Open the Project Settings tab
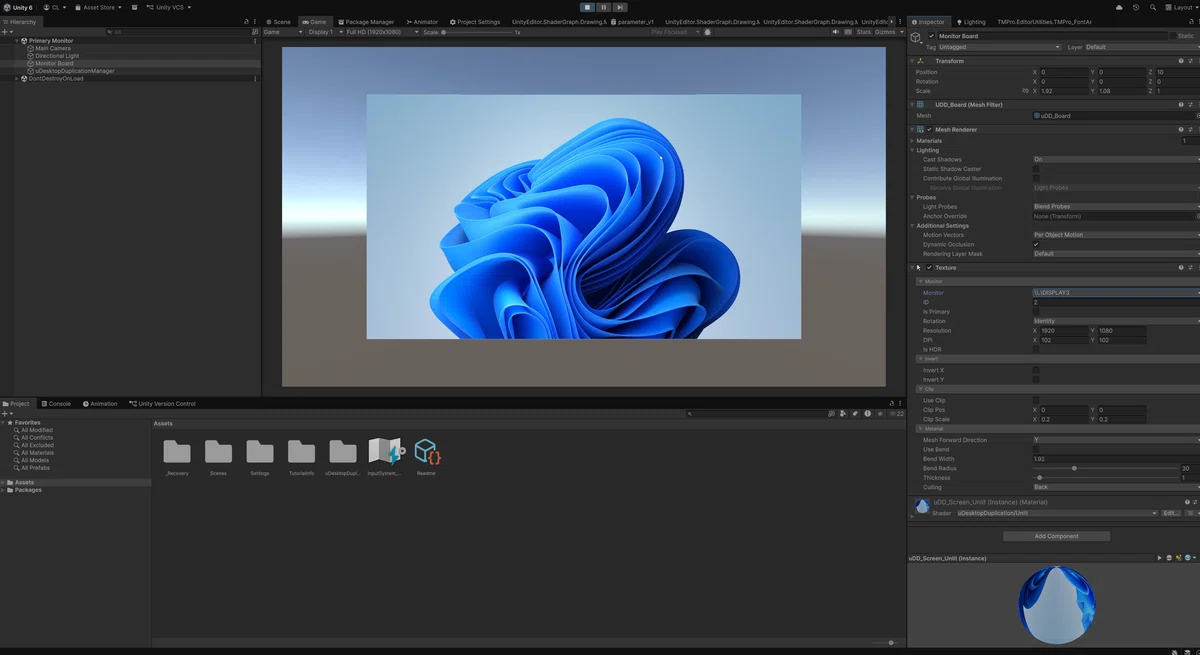This screenshot has height=655, width=1200. pyautogui.click(x=475, y=21)
